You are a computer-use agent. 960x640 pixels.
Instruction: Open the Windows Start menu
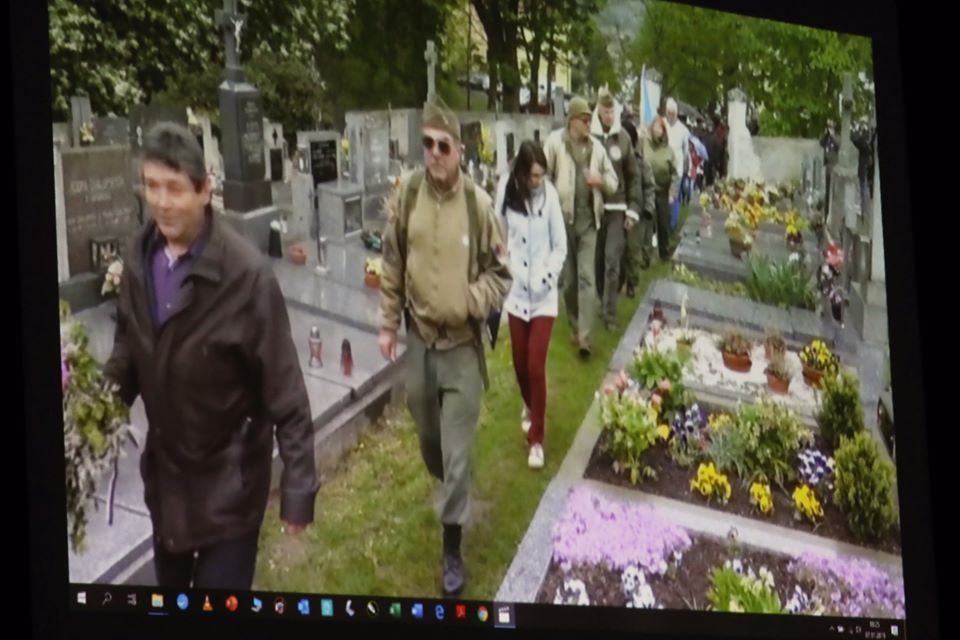click(x=82, y=597)
